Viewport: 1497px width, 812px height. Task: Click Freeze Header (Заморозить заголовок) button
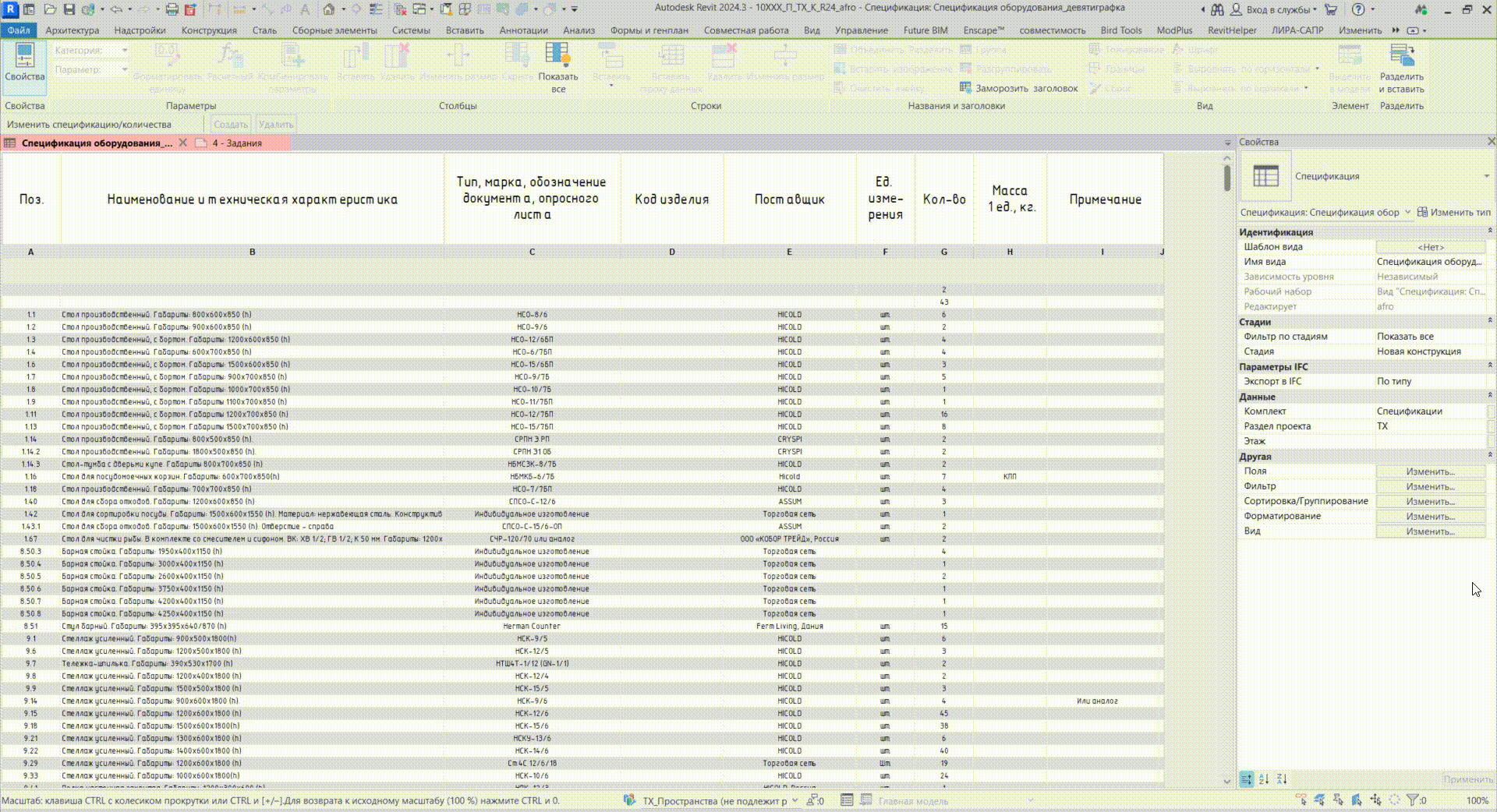click(1019, 88)
